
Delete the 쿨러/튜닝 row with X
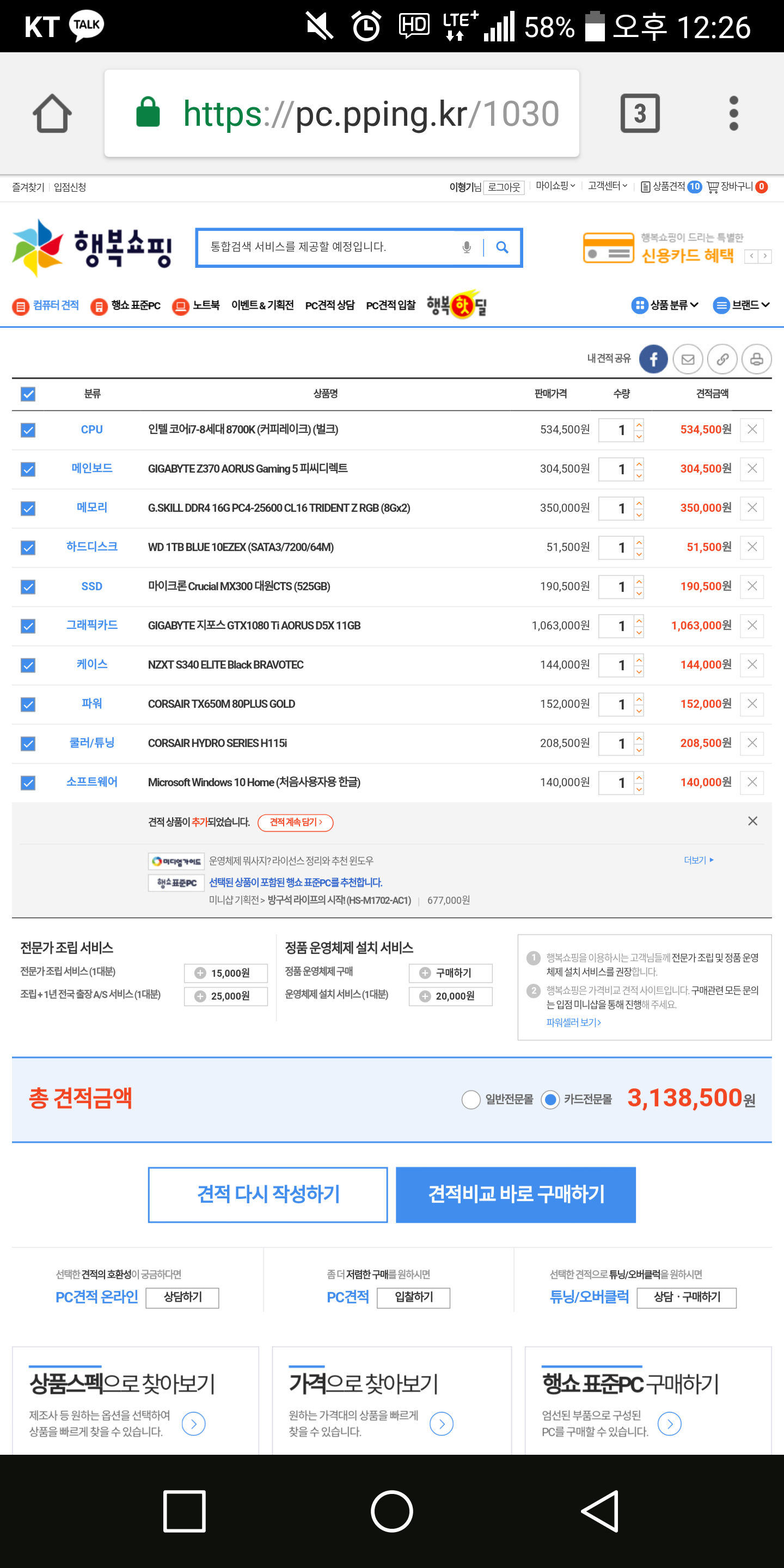coord(752,743)
